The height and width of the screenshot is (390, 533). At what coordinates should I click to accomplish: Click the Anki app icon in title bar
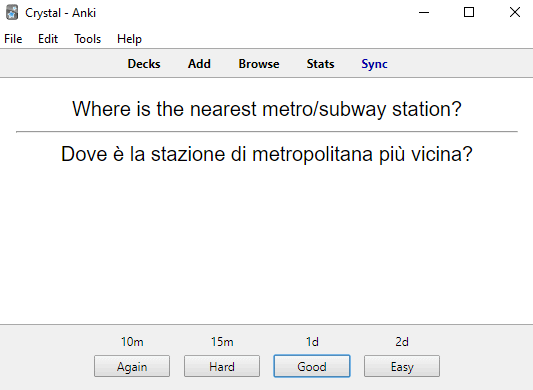click(x=12, y=13)
